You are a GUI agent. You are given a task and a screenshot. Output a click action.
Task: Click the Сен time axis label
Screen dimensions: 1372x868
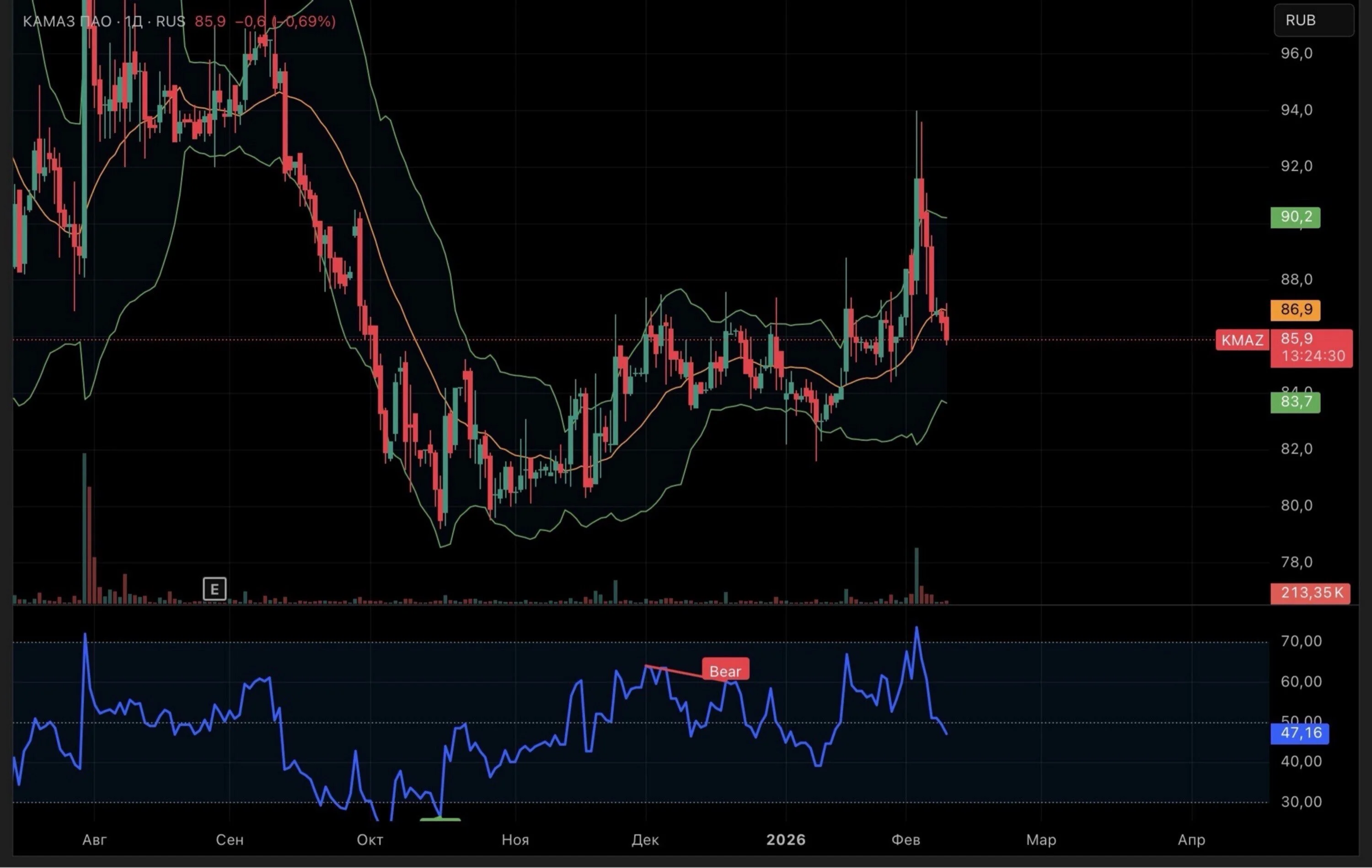point(230,840)
